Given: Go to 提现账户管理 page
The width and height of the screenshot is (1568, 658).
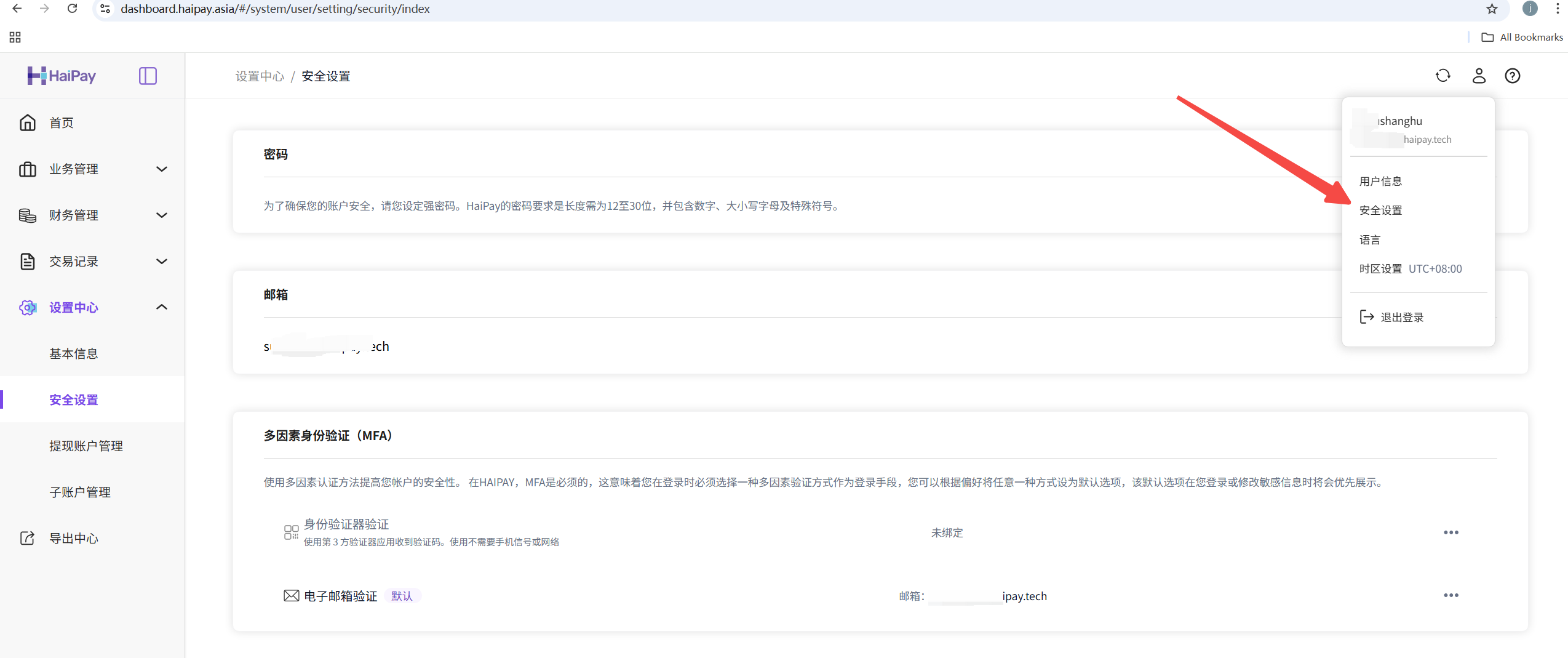Looking at the screenshot, I should click(86, 446).
